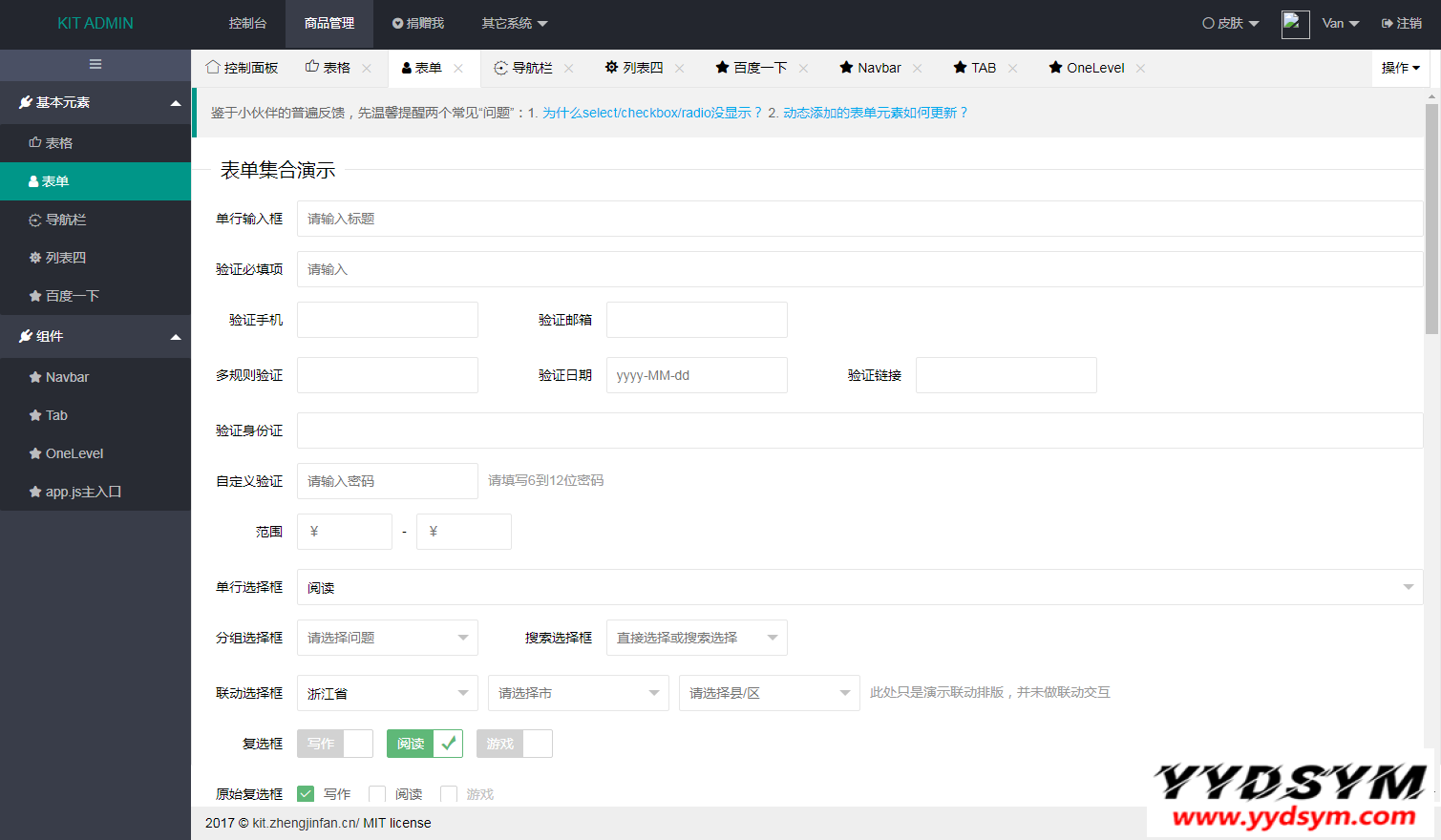Open the 其它系统 top menu
The width and height of the screenshot is (1441, 840).
[514, 24]
